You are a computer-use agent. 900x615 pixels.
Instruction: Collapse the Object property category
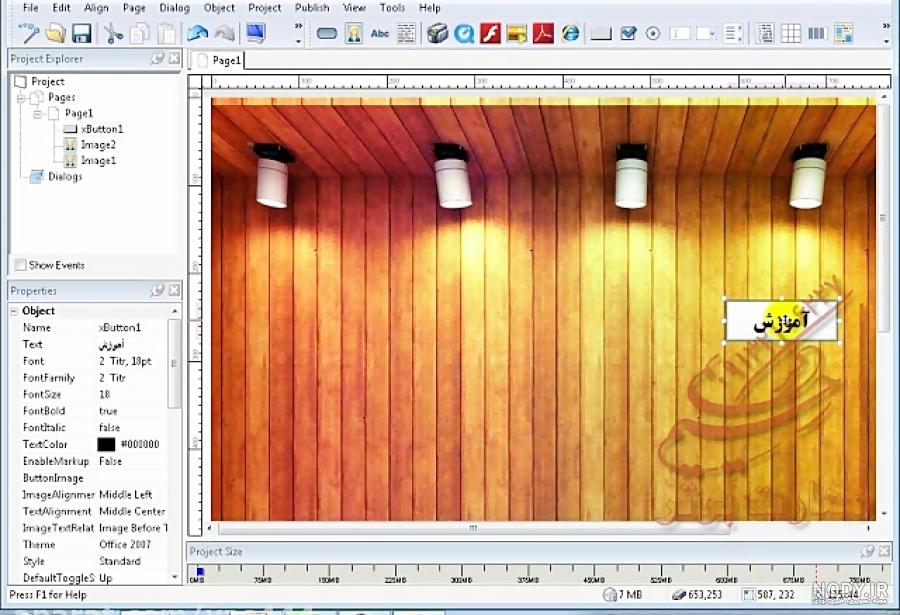[x=14, y=311]
